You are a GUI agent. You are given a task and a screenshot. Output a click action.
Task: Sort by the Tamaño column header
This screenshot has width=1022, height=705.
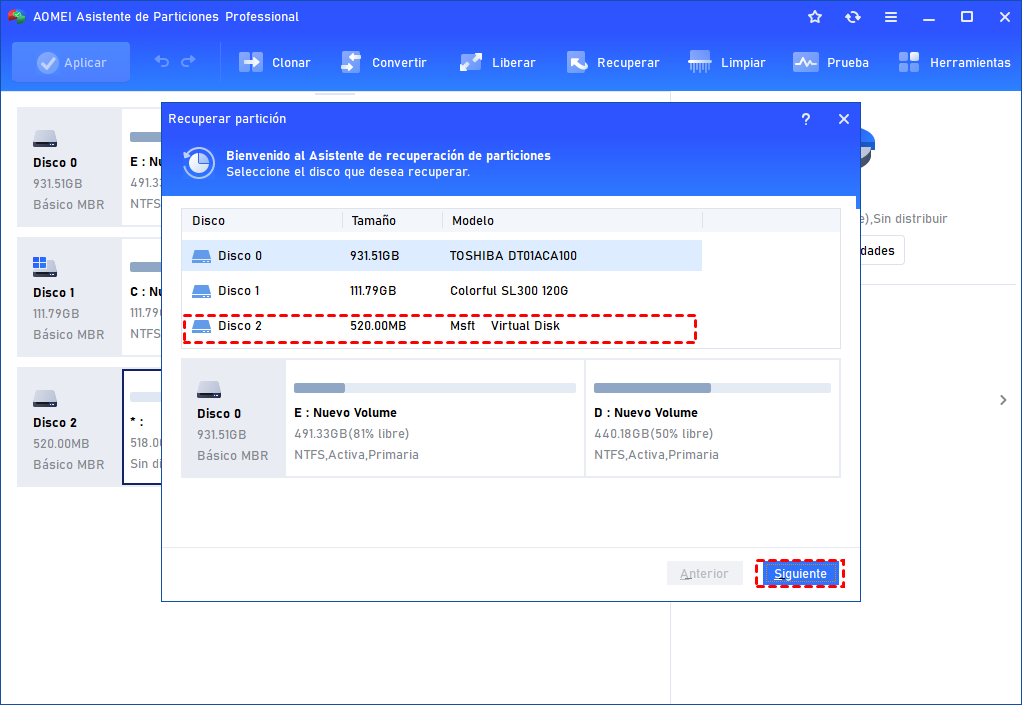pyautogui.click(x=374, y=221)
